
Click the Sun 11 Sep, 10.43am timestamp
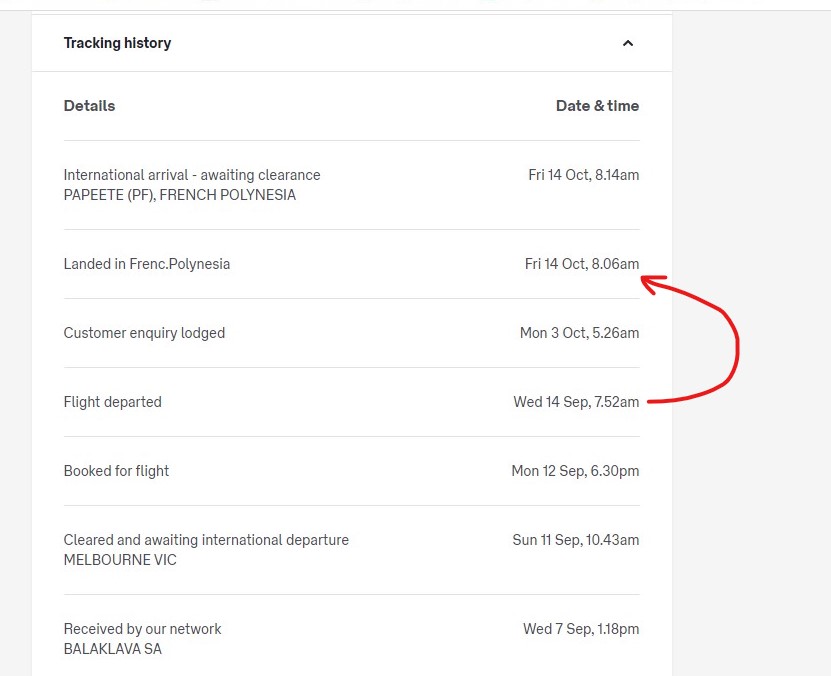[x=576, y=540]
